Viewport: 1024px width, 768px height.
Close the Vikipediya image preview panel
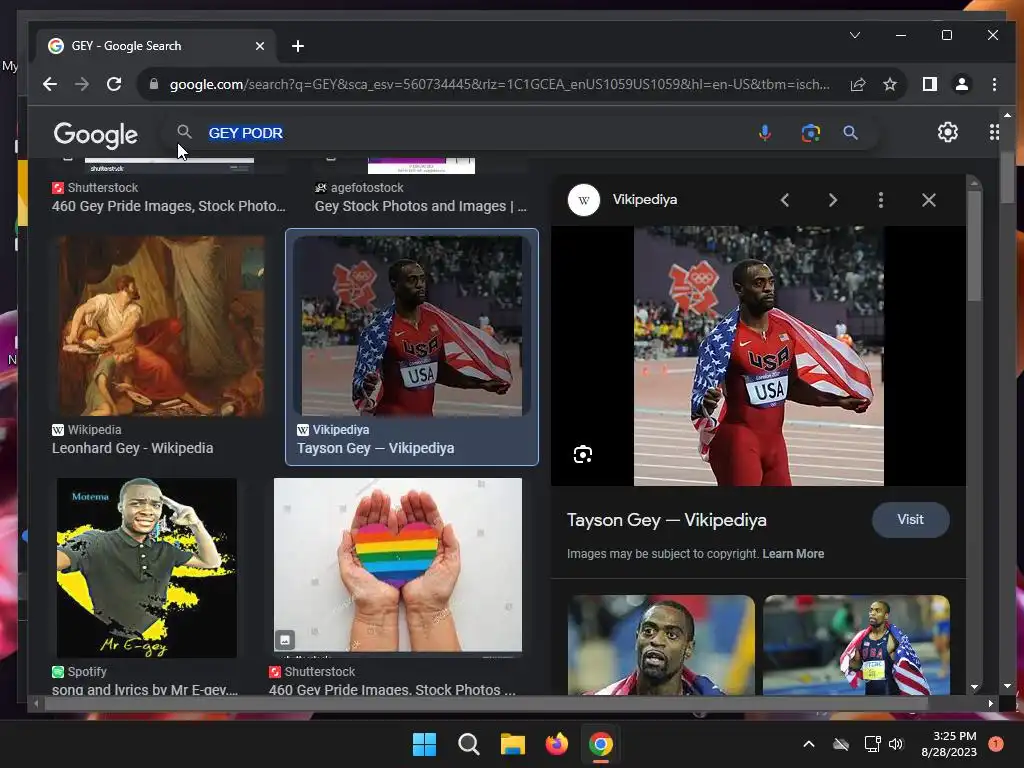(929, 200)
